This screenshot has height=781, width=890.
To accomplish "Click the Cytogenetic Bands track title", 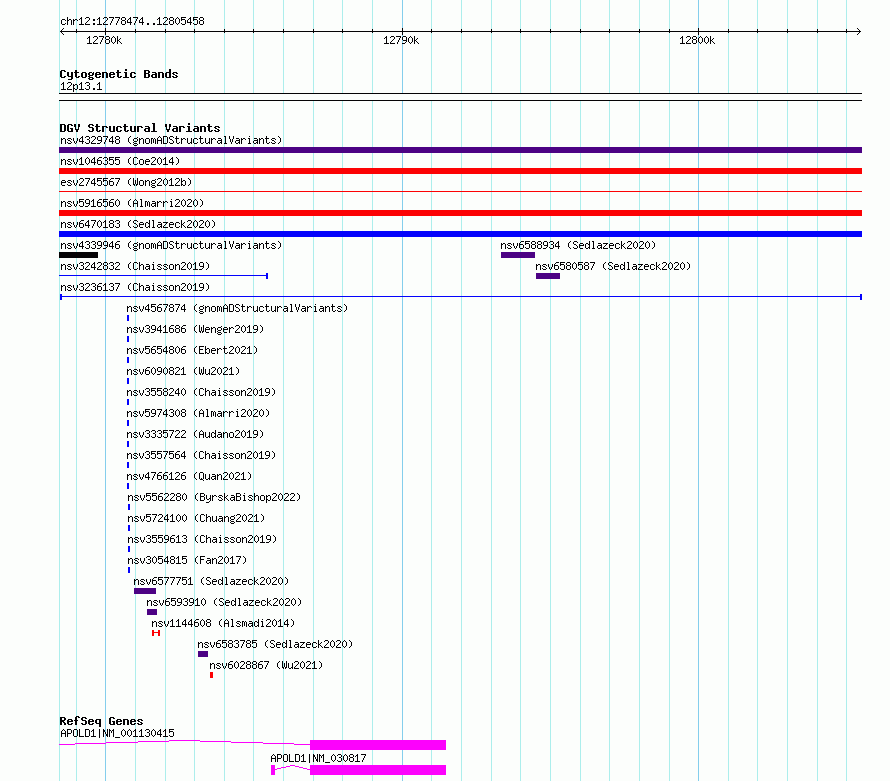I will (119, 74).
